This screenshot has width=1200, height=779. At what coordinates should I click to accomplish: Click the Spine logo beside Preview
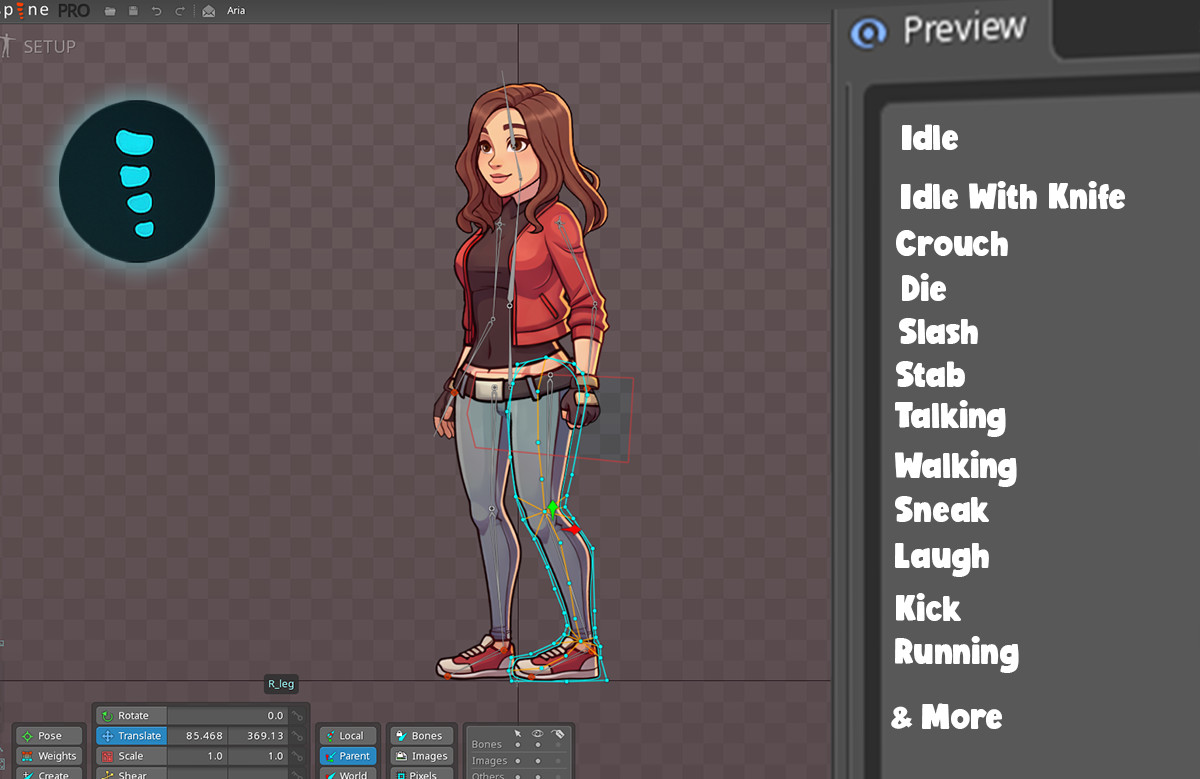(x=868, y=31)
